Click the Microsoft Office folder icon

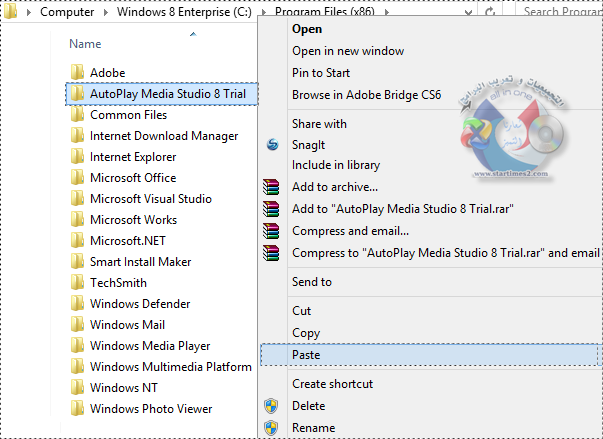pos(77,177)
